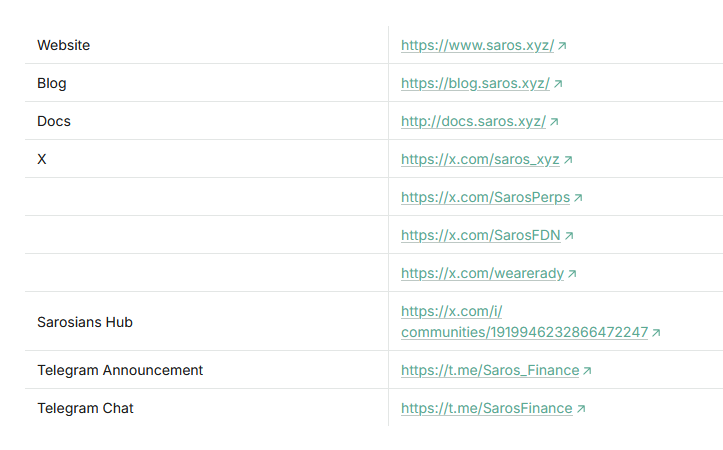Screen dimensions: 723x450
Task: Join Telegram Chat via t.me/SarosFinance link
Action: pos(486,409)
